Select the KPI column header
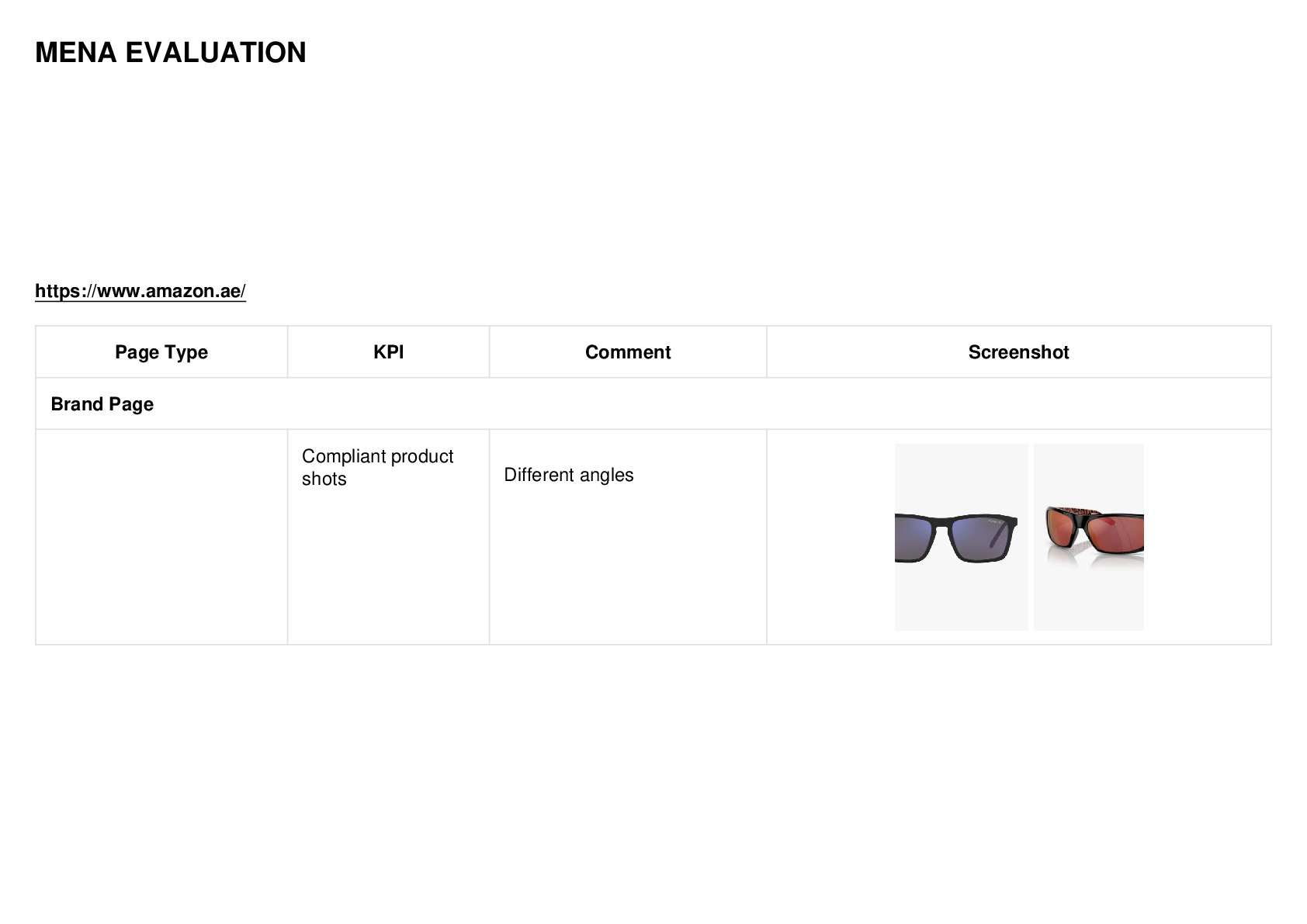 point(388,352)
